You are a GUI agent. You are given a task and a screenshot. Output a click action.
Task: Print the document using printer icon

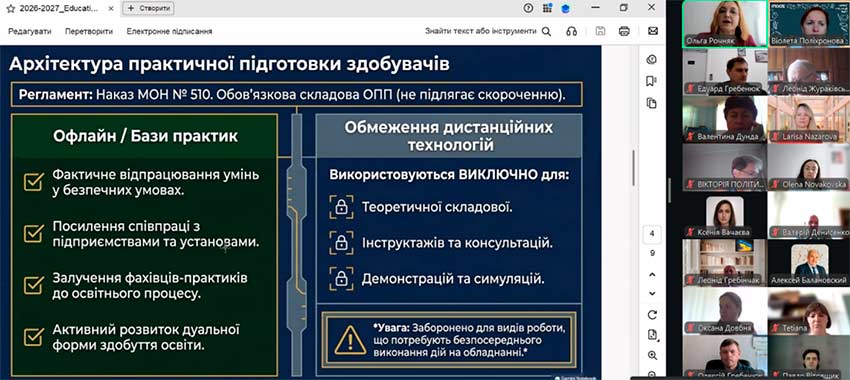624,31
